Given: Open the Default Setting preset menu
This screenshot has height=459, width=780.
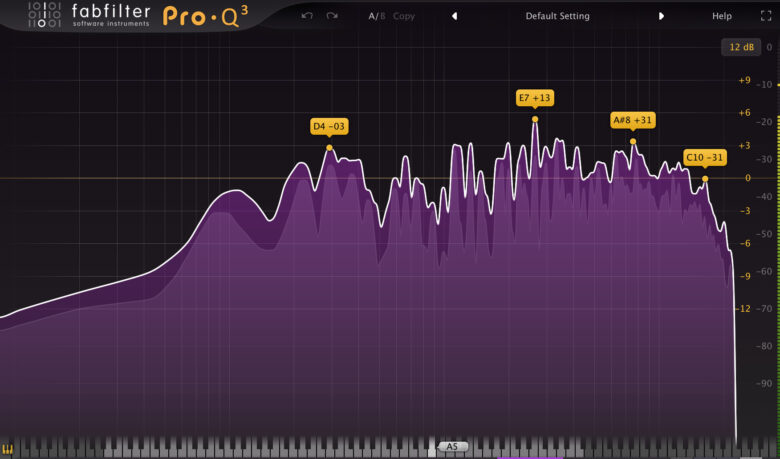Looking at the screenshot, I should coord(557,16).
